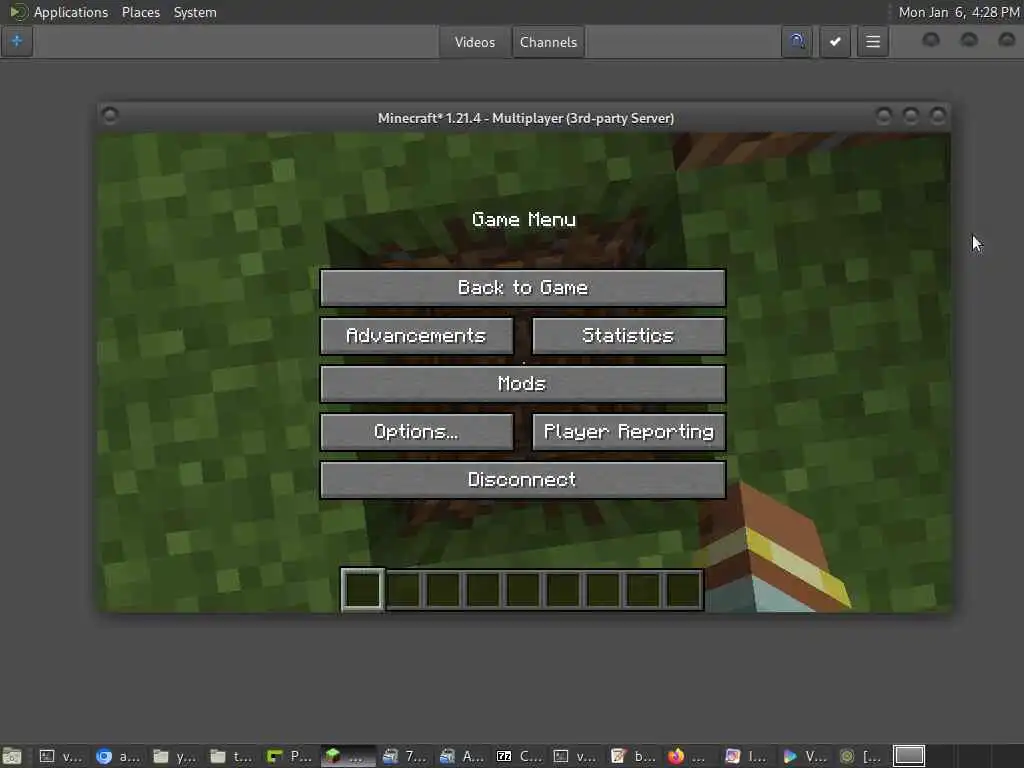This screenshot has height=768, width=1024.
Task: Switch to Firefox in the taskbar
Action: (x=688, y=756)
